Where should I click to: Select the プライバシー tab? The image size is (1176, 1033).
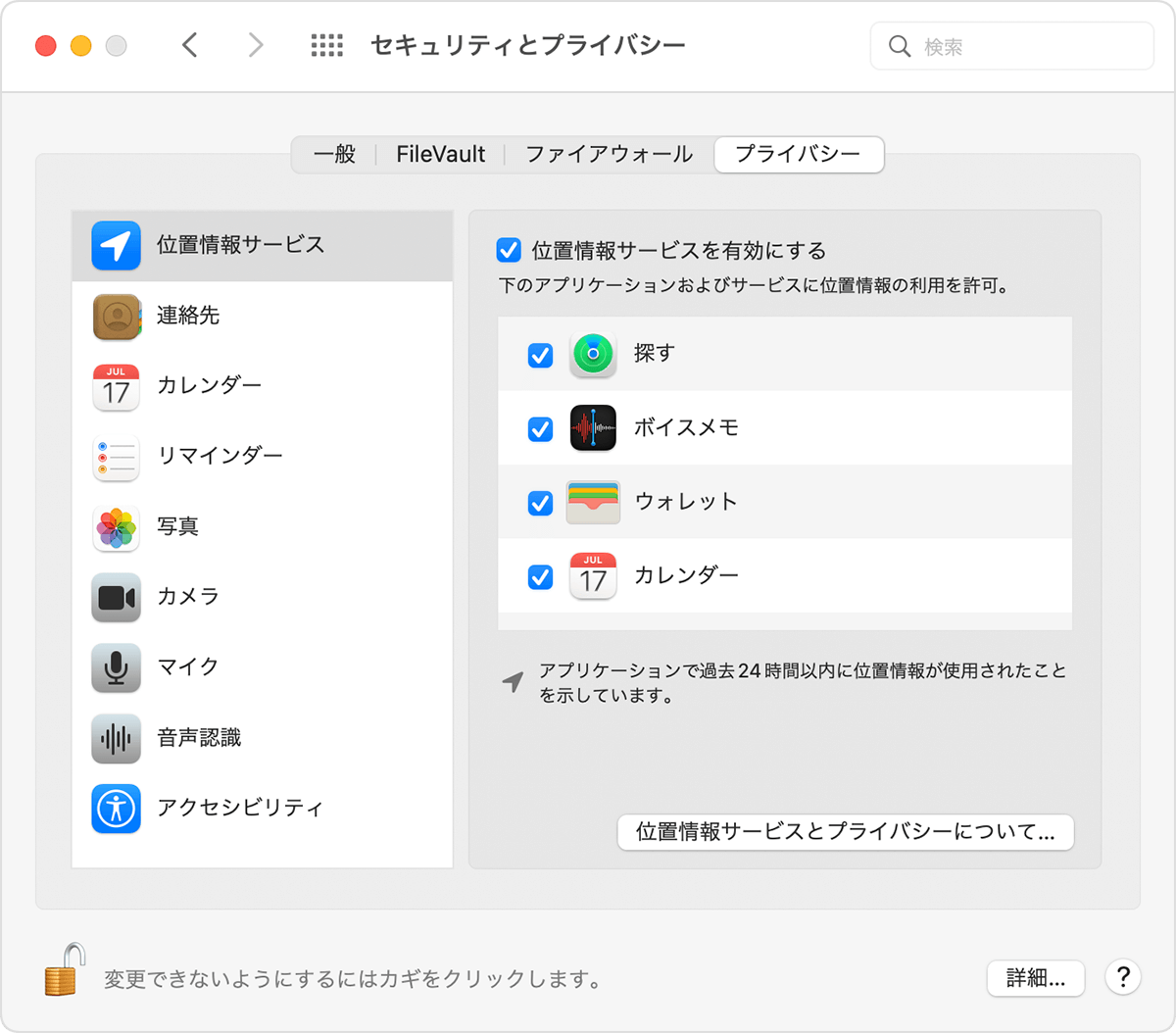[799, 154]
